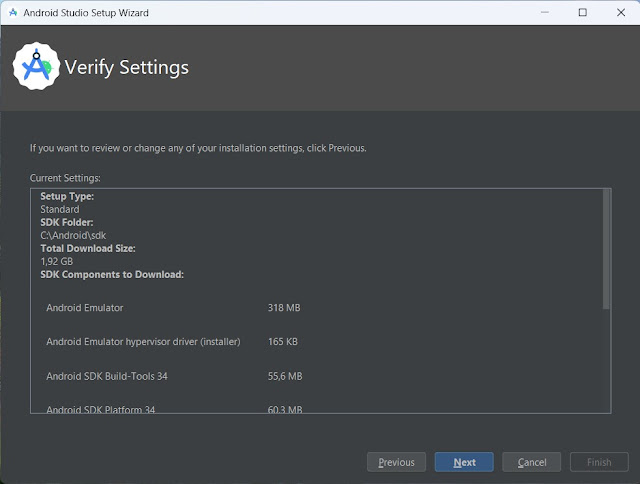
Task: Select the 'C:\Android\sdk' path text
Action: (73, 235)
